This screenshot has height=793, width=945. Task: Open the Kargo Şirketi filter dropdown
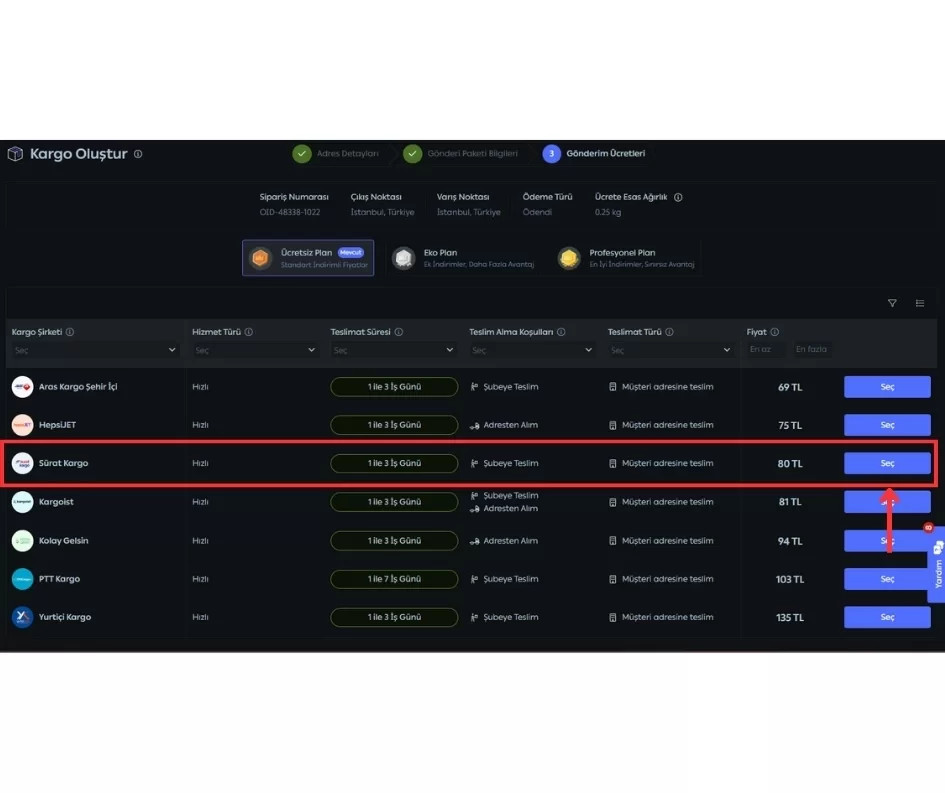coord(95,350)
